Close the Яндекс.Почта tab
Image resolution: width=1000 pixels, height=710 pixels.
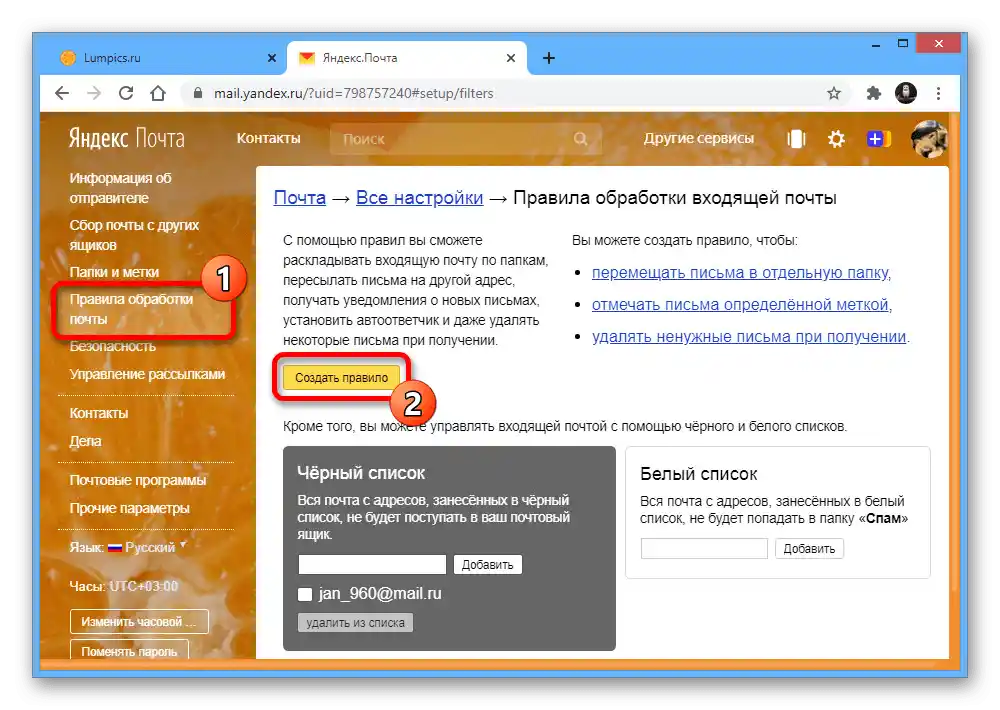(511, 58)
